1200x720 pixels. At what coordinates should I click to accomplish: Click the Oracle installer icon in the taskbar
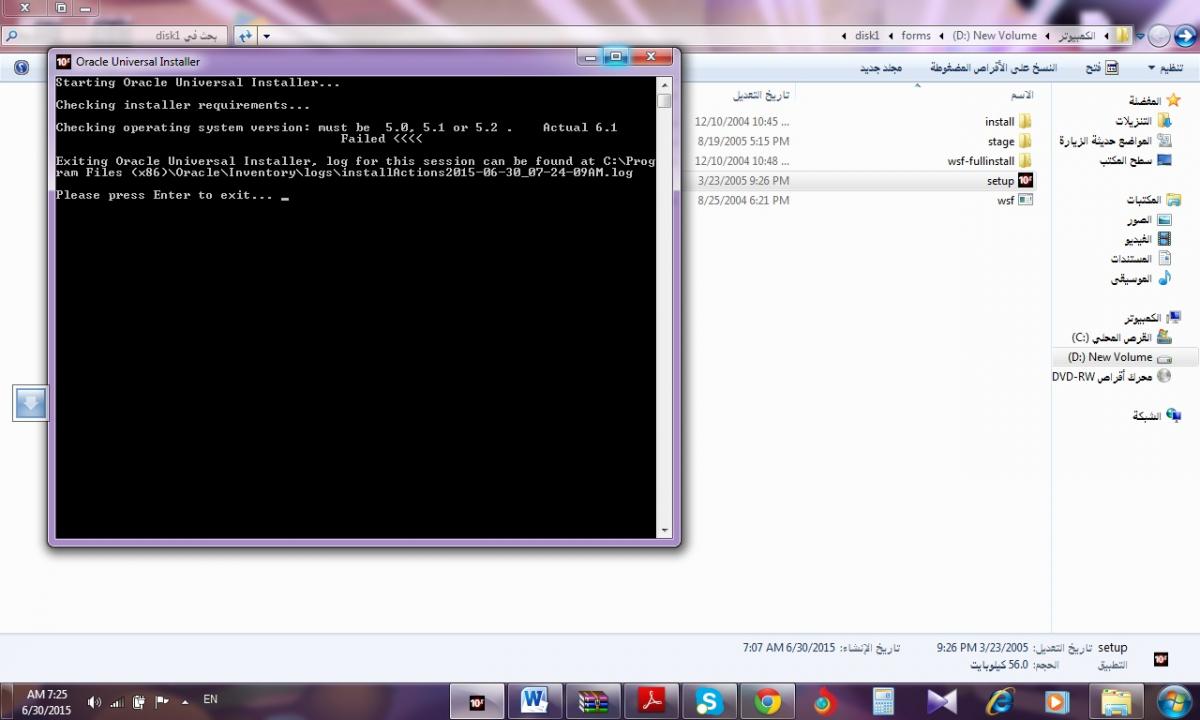[x=477, y=702]
